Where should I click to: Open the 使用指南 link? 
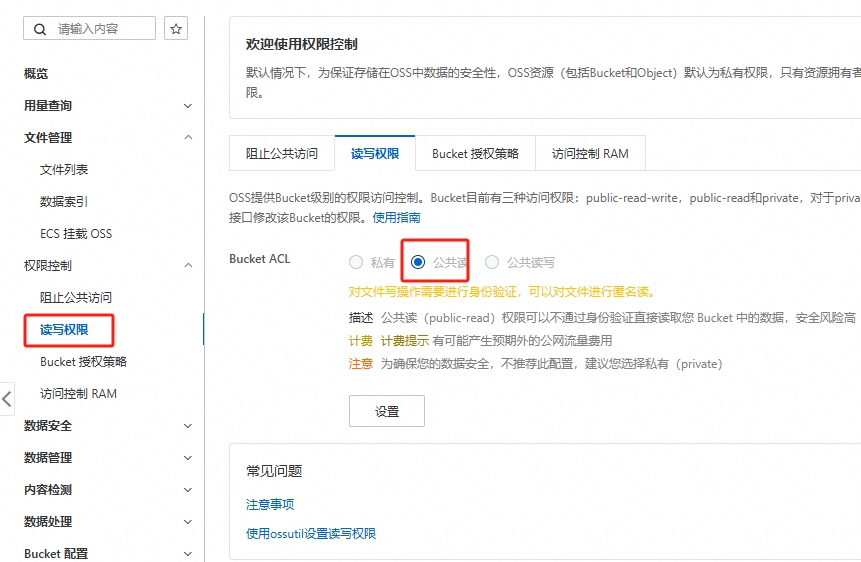point(396,218)
